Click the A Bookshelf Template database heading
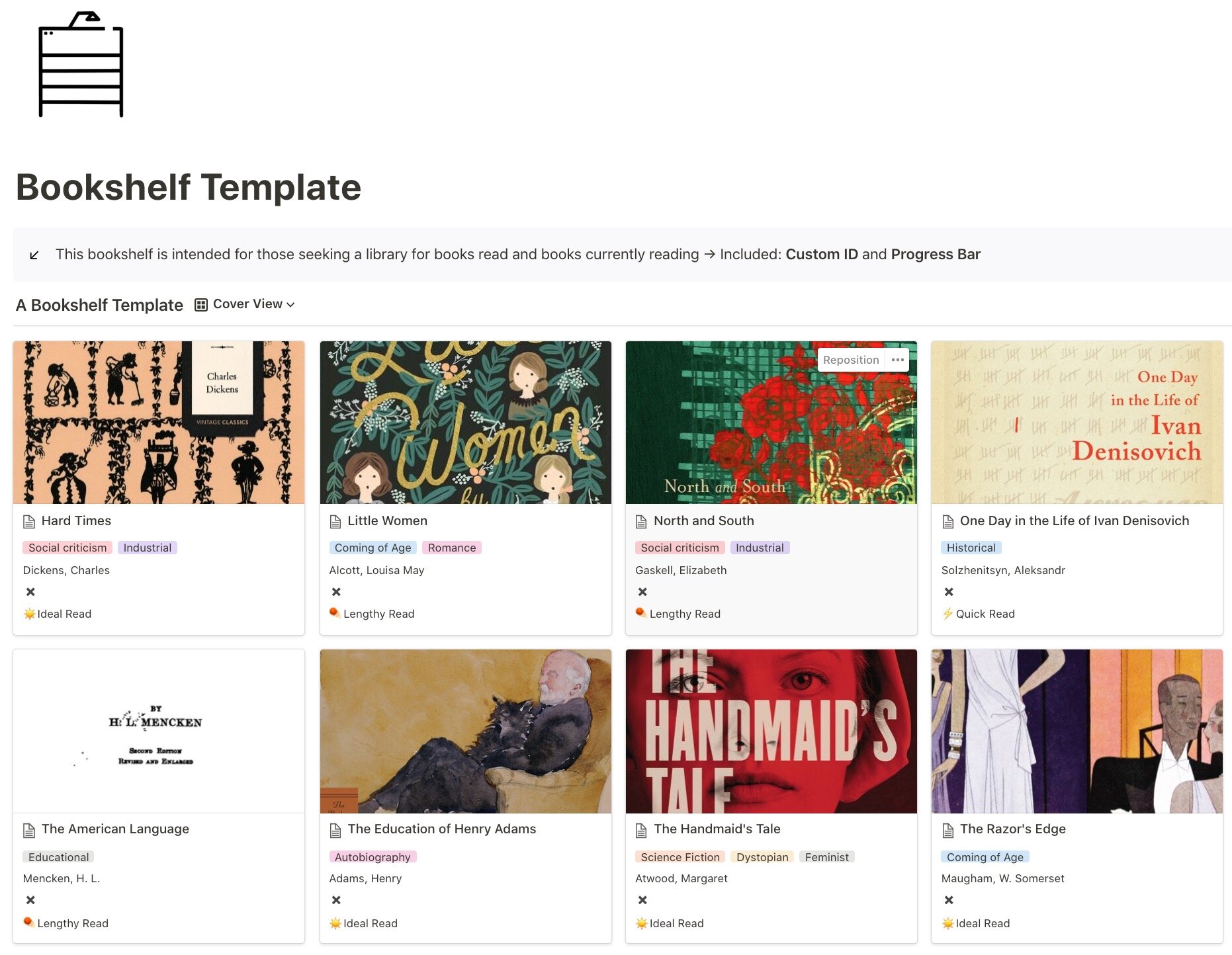Viewport: 1232px width, 955px height. [x=99, y=305]
